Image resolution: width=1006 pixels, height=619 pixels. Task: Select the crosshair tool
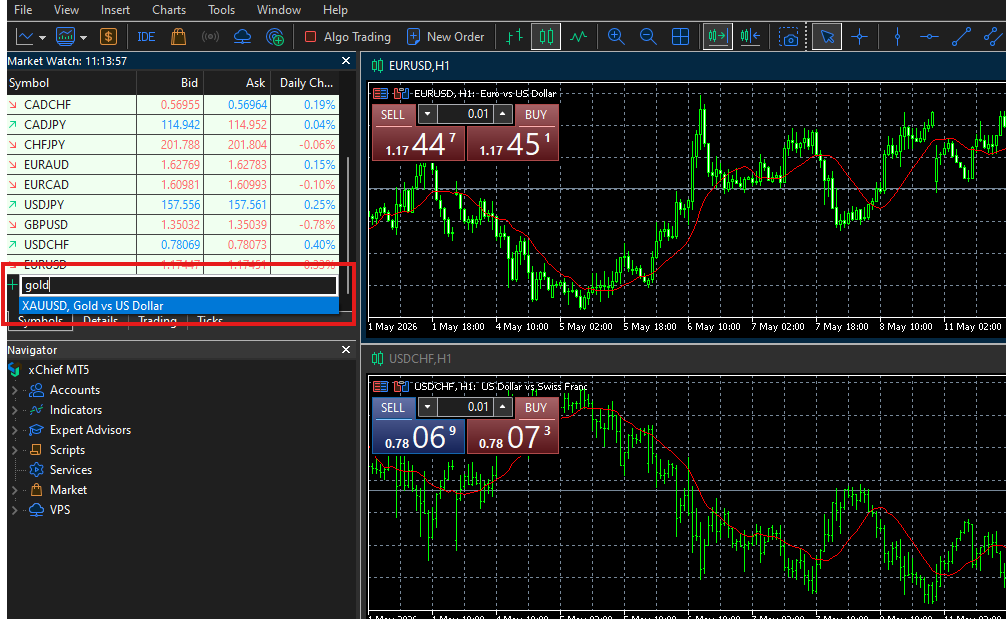point(860,37)
